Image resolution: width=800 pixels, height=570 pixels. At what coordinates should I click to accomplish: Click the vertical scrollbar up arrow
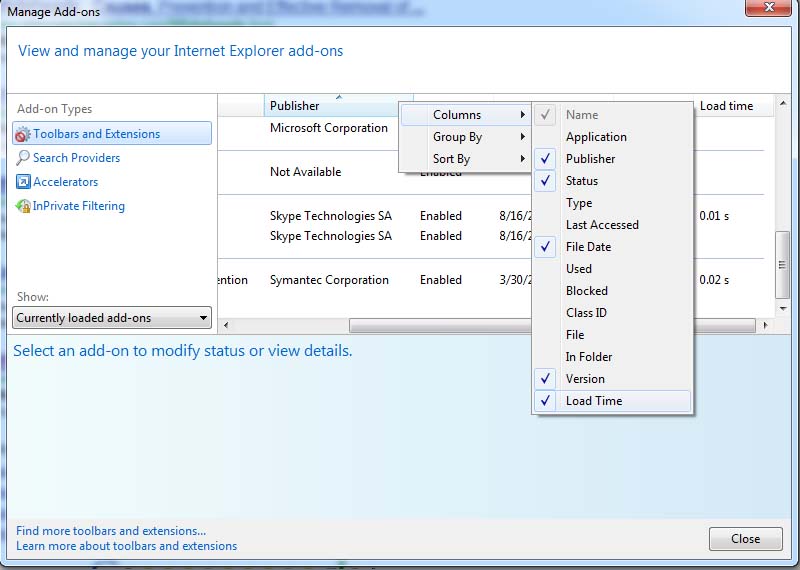(783, 103)
